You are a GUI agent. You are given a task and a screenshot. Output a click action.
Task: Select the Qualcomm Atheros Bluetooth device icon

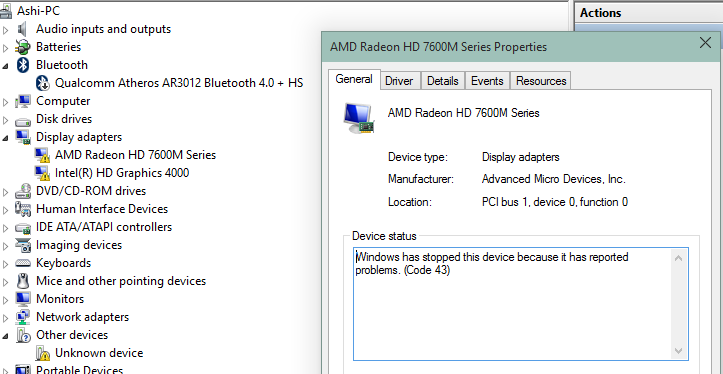(43, 83)
